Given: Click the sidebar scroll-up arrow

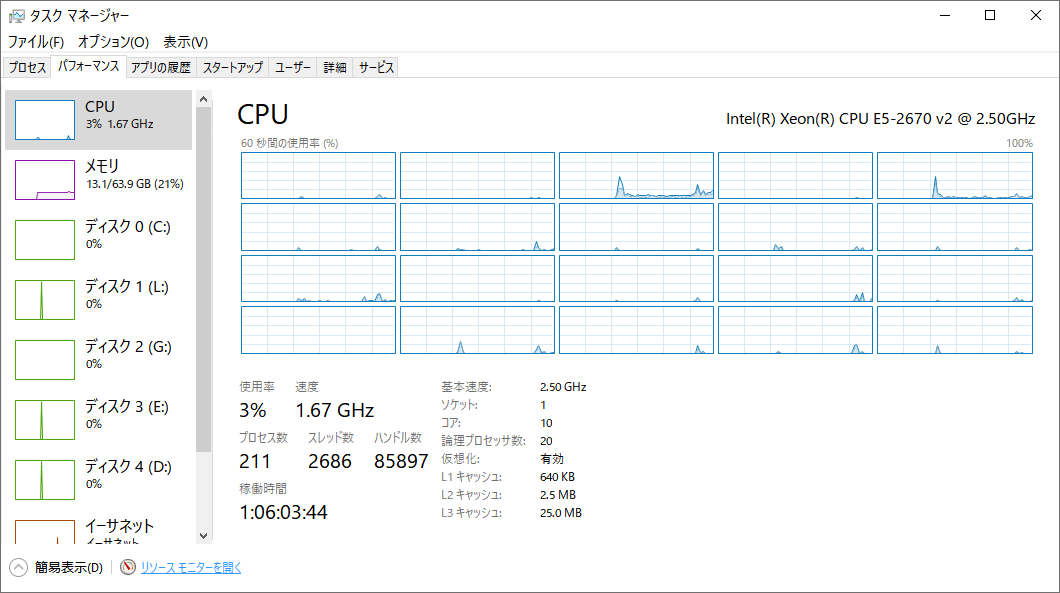Looking at the screenshot, I should [x=203, y=99].
